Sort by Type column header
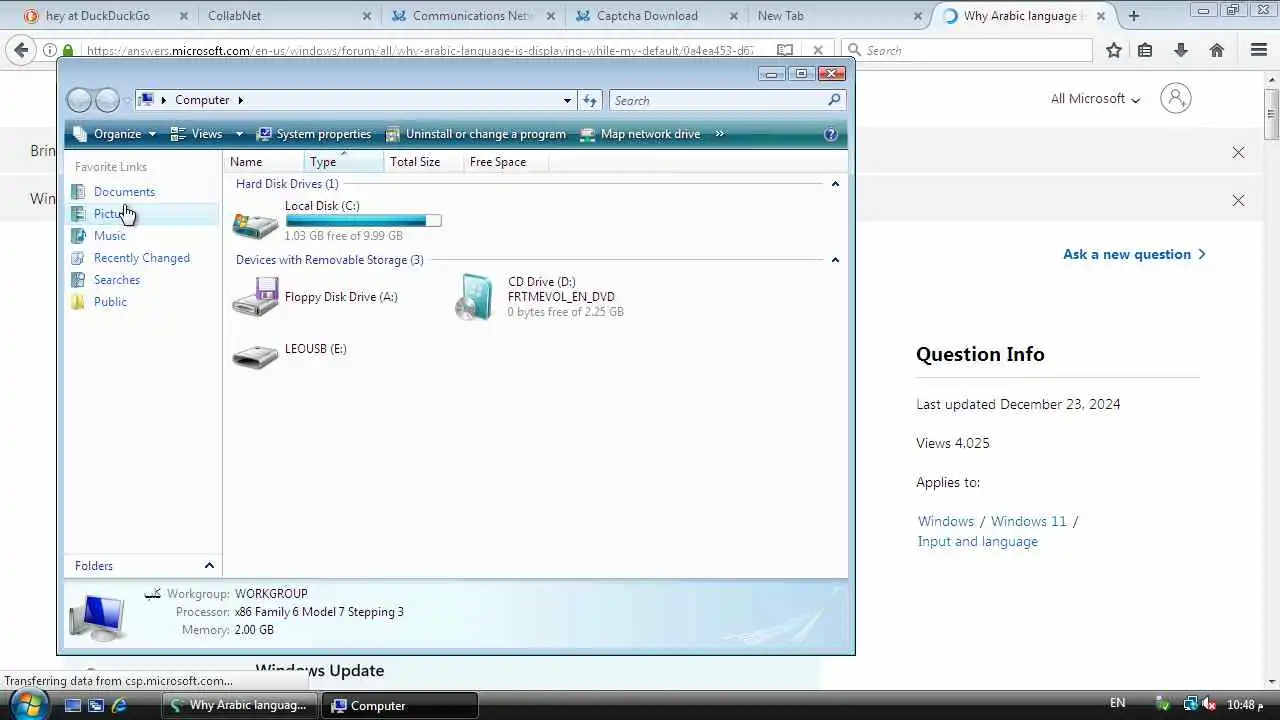The image size is (1280, 720). pyautogui.click(x=344, y=162)
